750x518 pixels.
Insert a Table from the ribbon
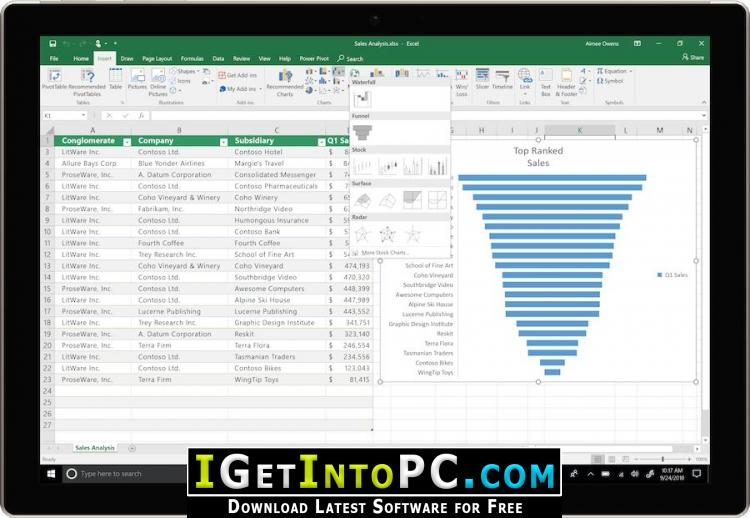116,79
